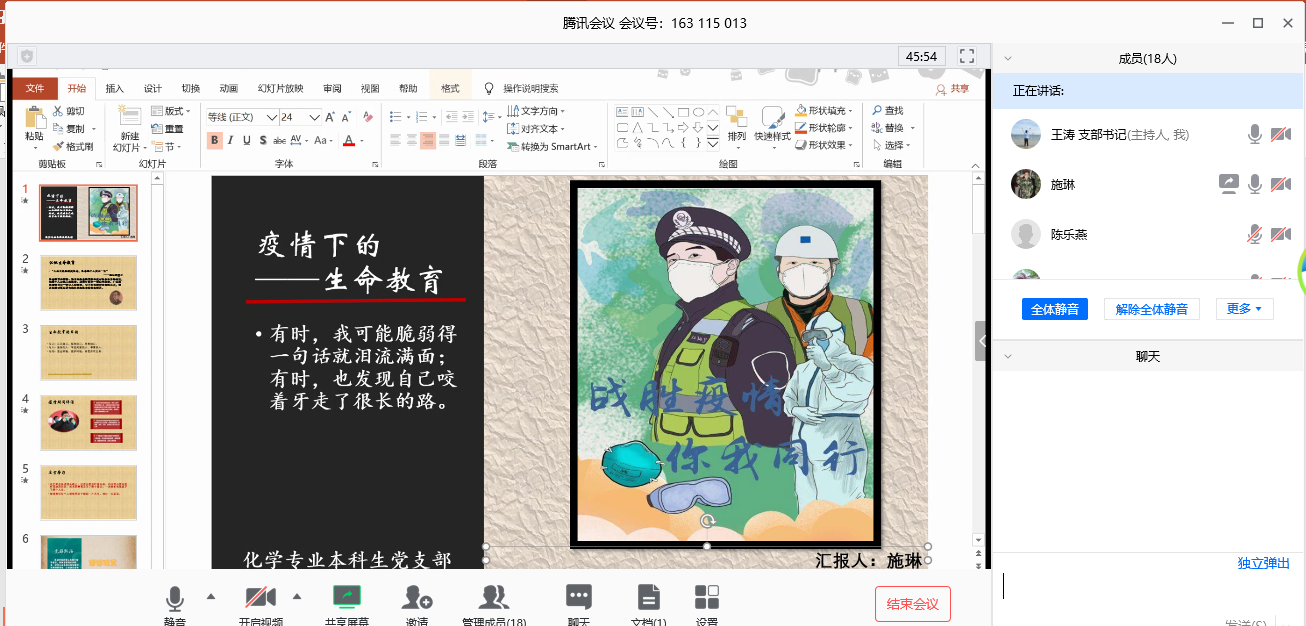This screenshot has width=1306, height=626.
Task: Click 结束会议 button
Action: click(x=913, y=604)
